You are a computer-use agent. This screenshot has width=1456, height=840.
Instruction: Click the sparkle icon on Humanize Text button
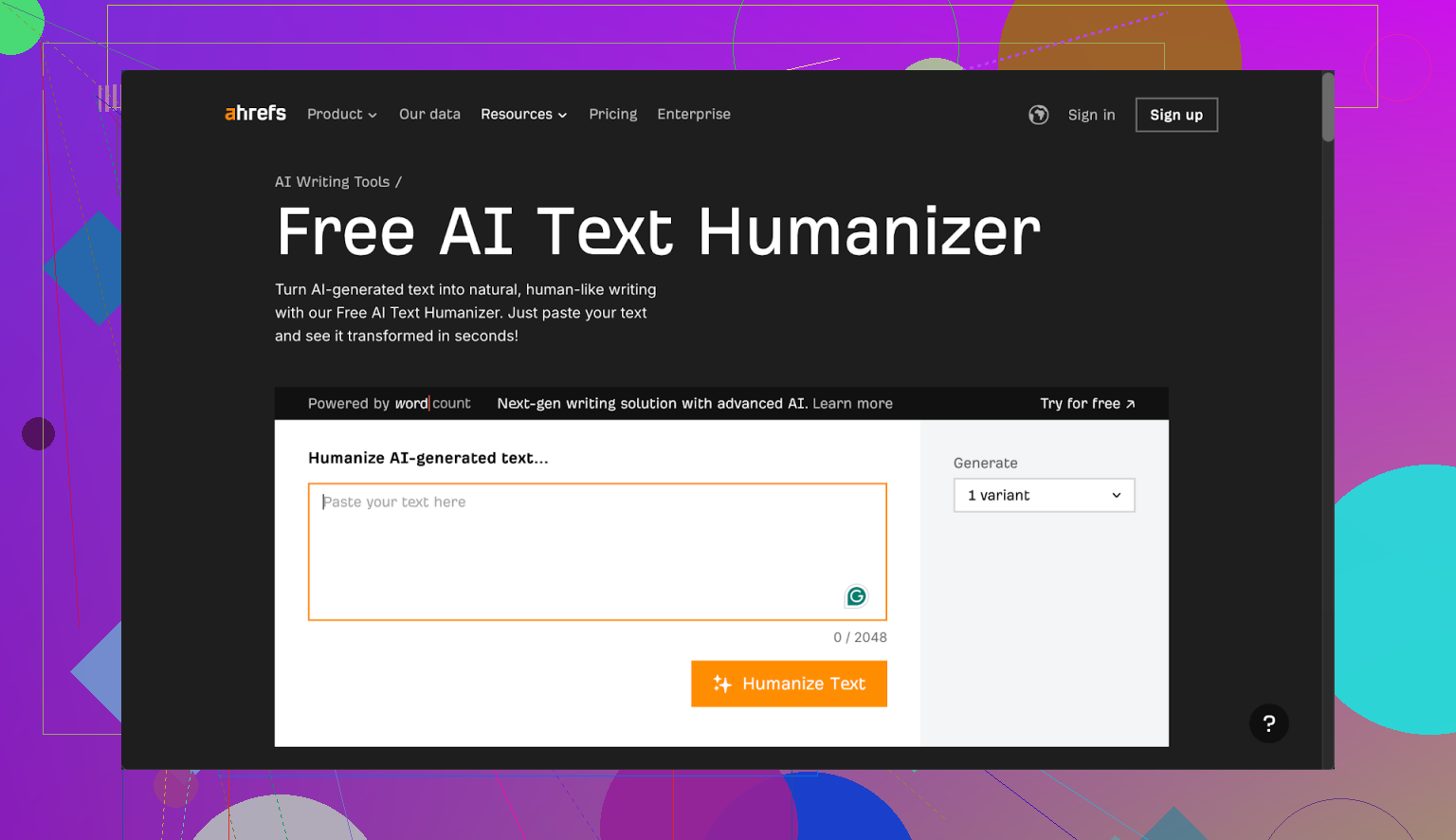pyautogui.click(x=722, y=684)
